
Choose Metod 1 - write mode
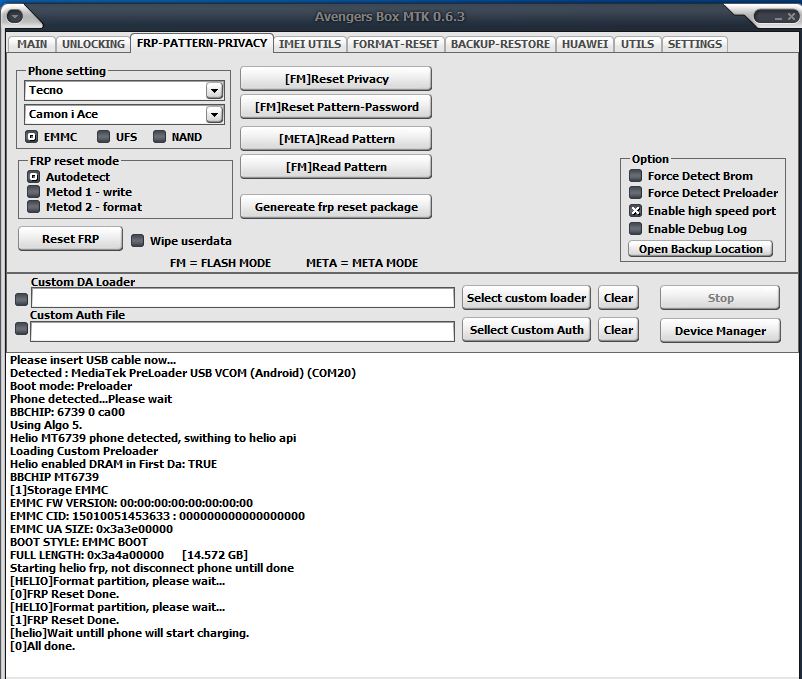[x=33, y=192]
